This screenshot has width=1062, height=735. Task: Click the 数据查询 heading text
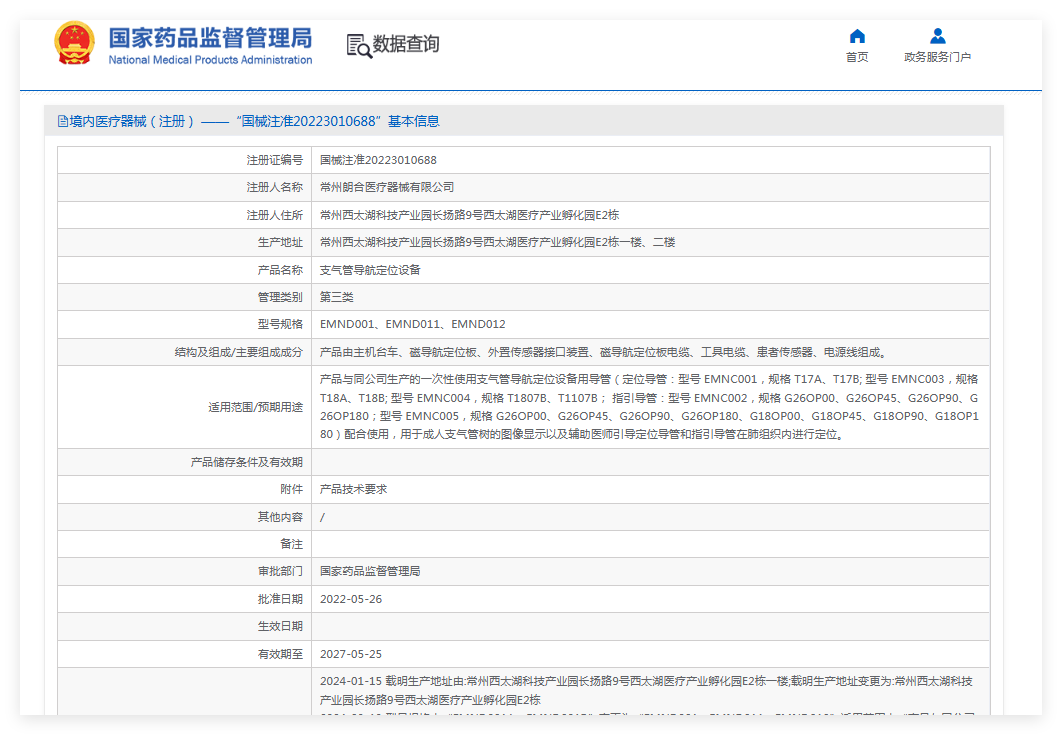pyautogui.click(x=406, y=44)
